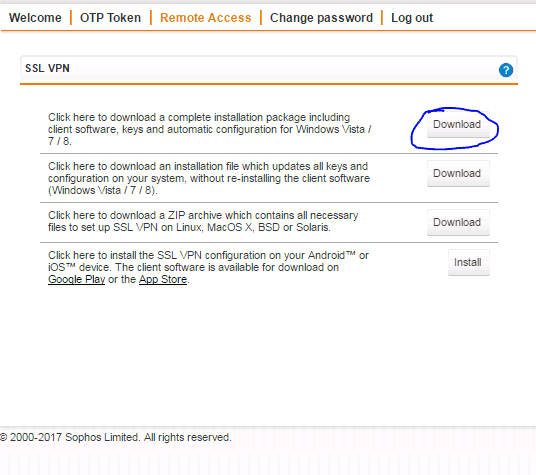Image resolution: width=536 pixels, height=475 pixels.
Task: Download the ZIP archive for Linux/MacOS
Action: click(x=458, y=222)
